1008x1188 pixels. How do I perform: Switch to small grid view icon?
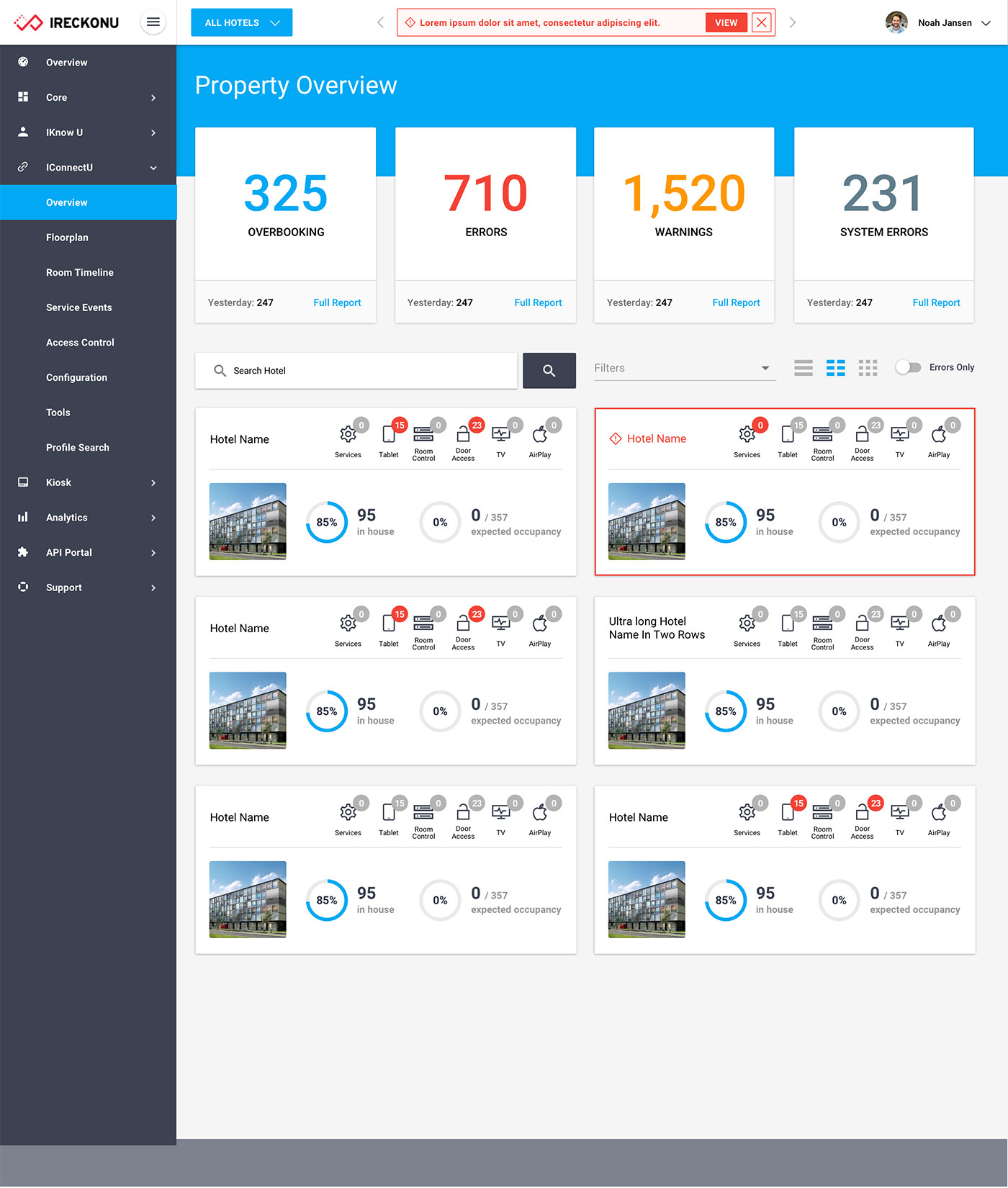click(x=868, y=368)
